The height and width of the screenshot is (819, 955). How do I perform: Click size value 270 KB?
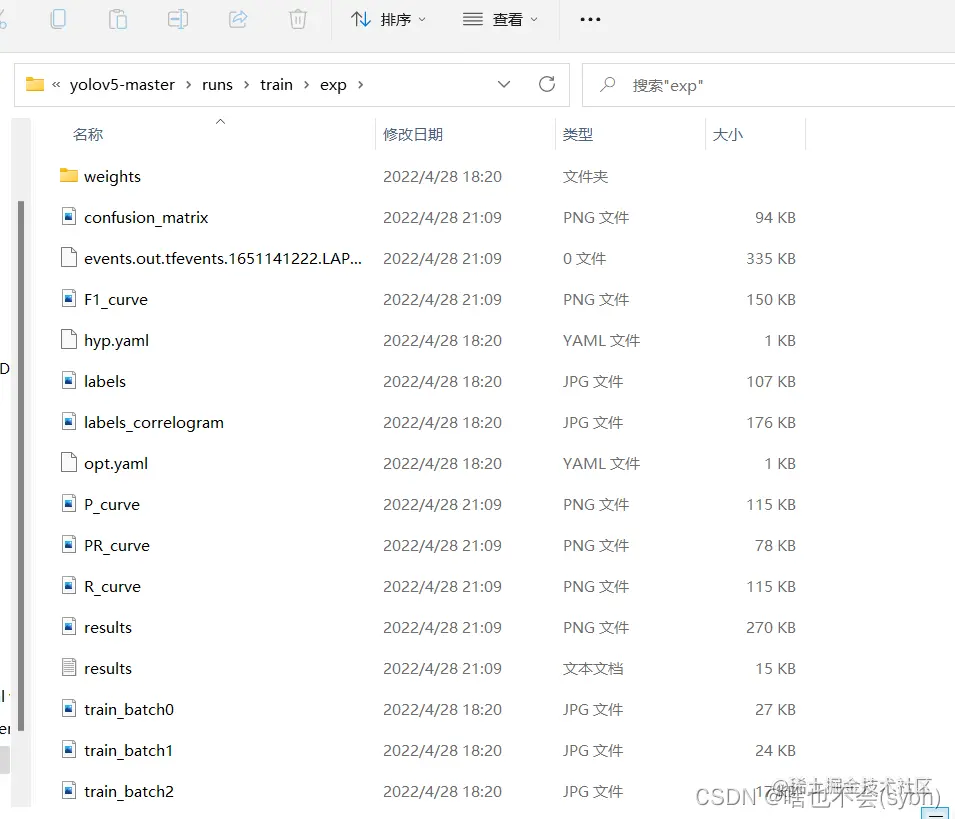(770, 628)
